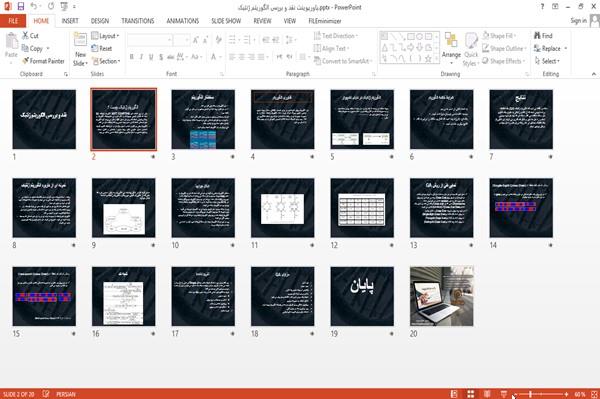This screenshot has height=399, width=600.
Task: Click the Sign in link
Action: 578,21
